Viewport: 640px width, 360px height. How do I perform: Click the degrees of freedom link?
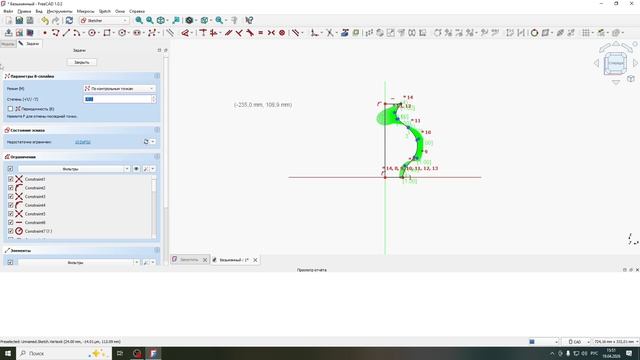coord(83,142)
